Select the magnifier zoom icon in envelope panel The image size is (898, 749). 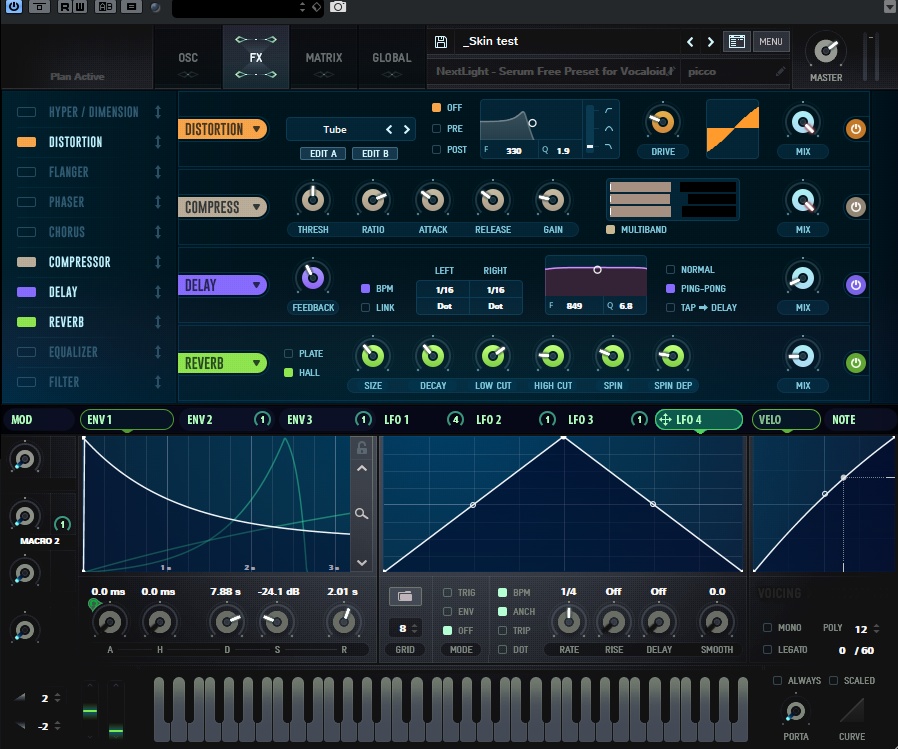click(x=361, y=513)
